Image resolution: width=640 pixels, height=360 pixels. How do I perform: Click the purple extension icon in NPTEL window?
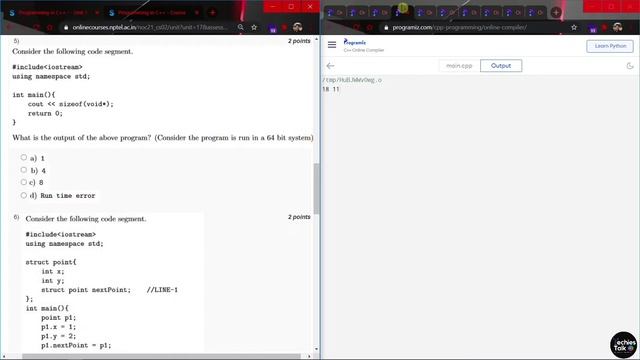coord(273,28)
